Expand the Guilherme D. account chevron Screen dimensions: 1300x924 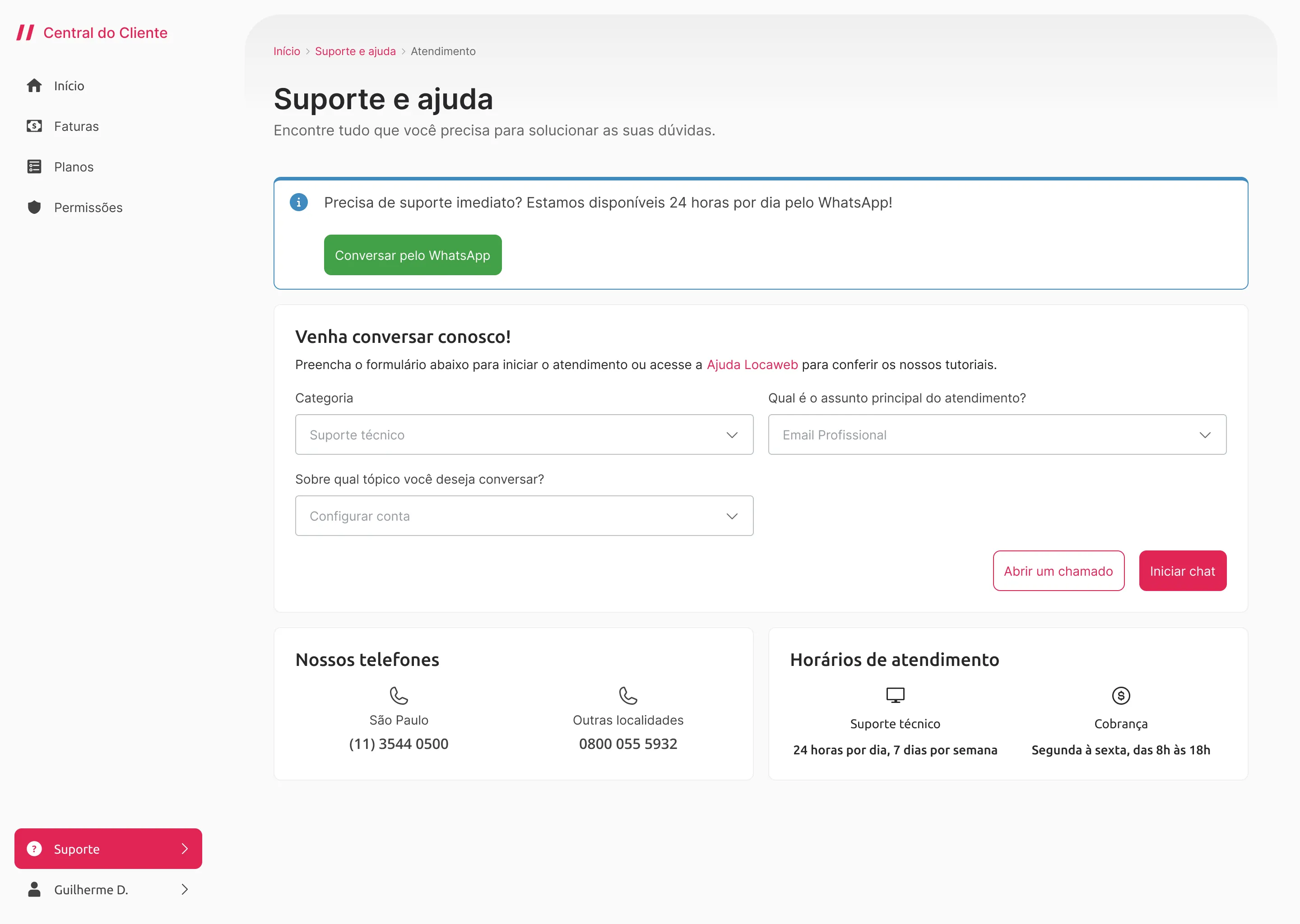tap(185, 889)
